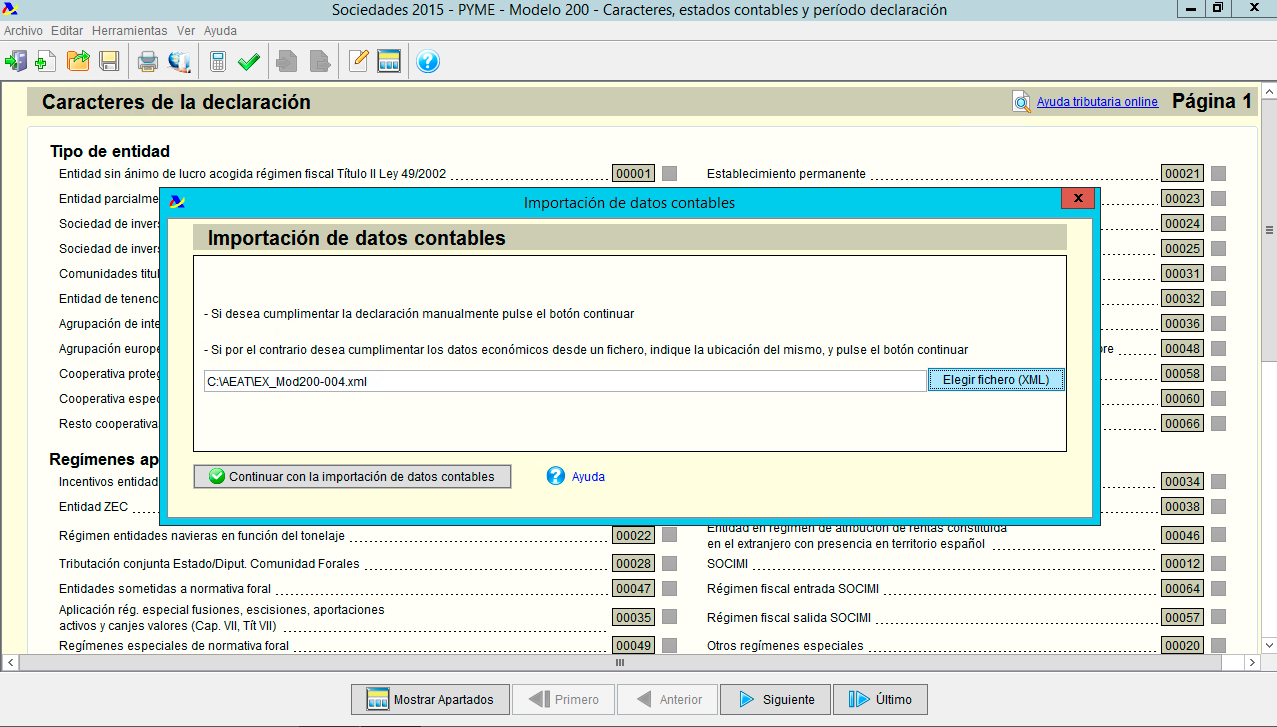Click the Mostrar Apartados button

[x=430, y=700]
